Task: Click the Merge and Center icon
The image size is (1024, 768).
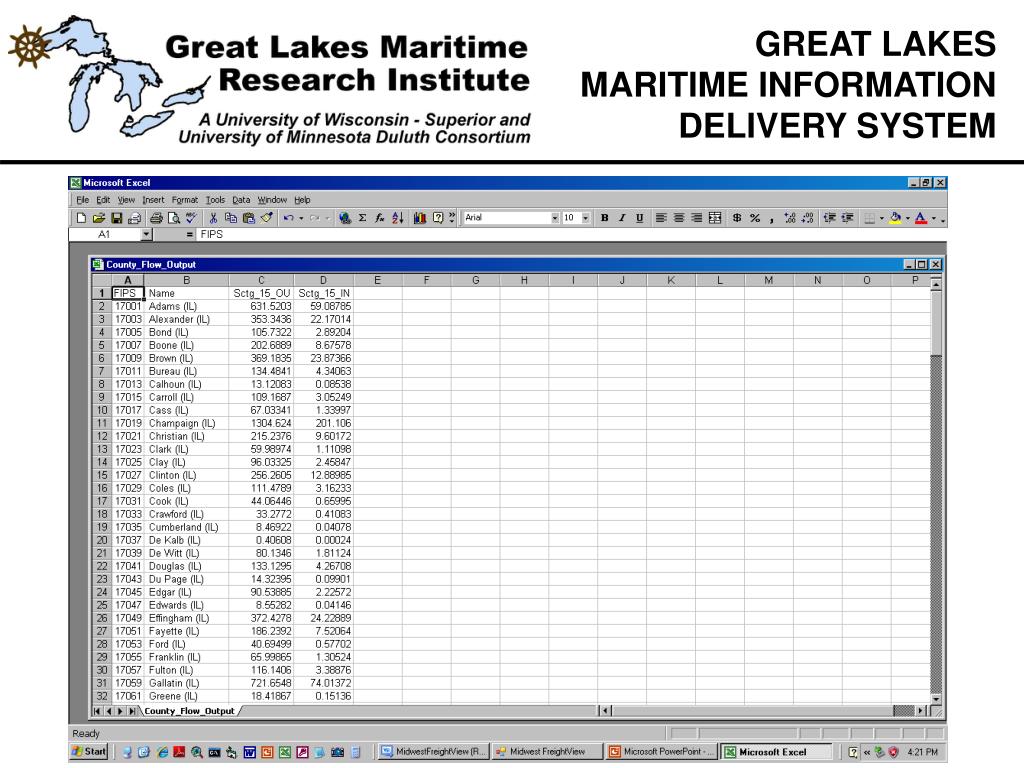Action: tap(715, 218)
